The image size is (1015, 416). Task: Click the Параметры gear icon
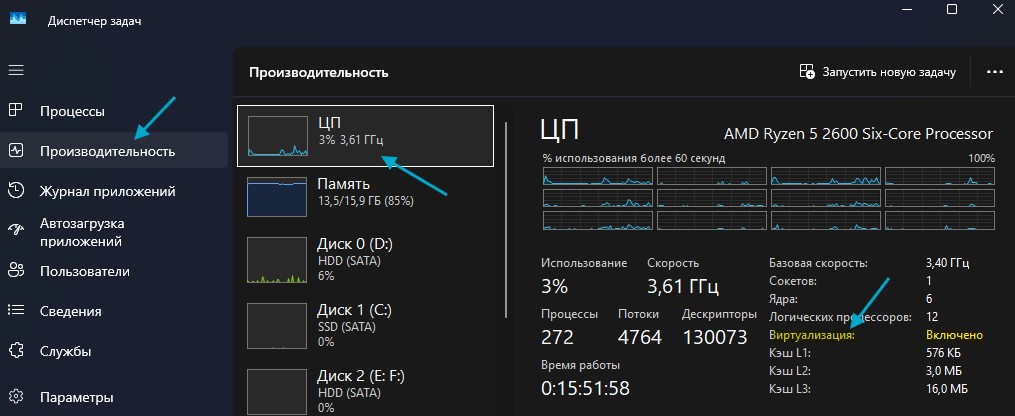click(x=16, y=396)
